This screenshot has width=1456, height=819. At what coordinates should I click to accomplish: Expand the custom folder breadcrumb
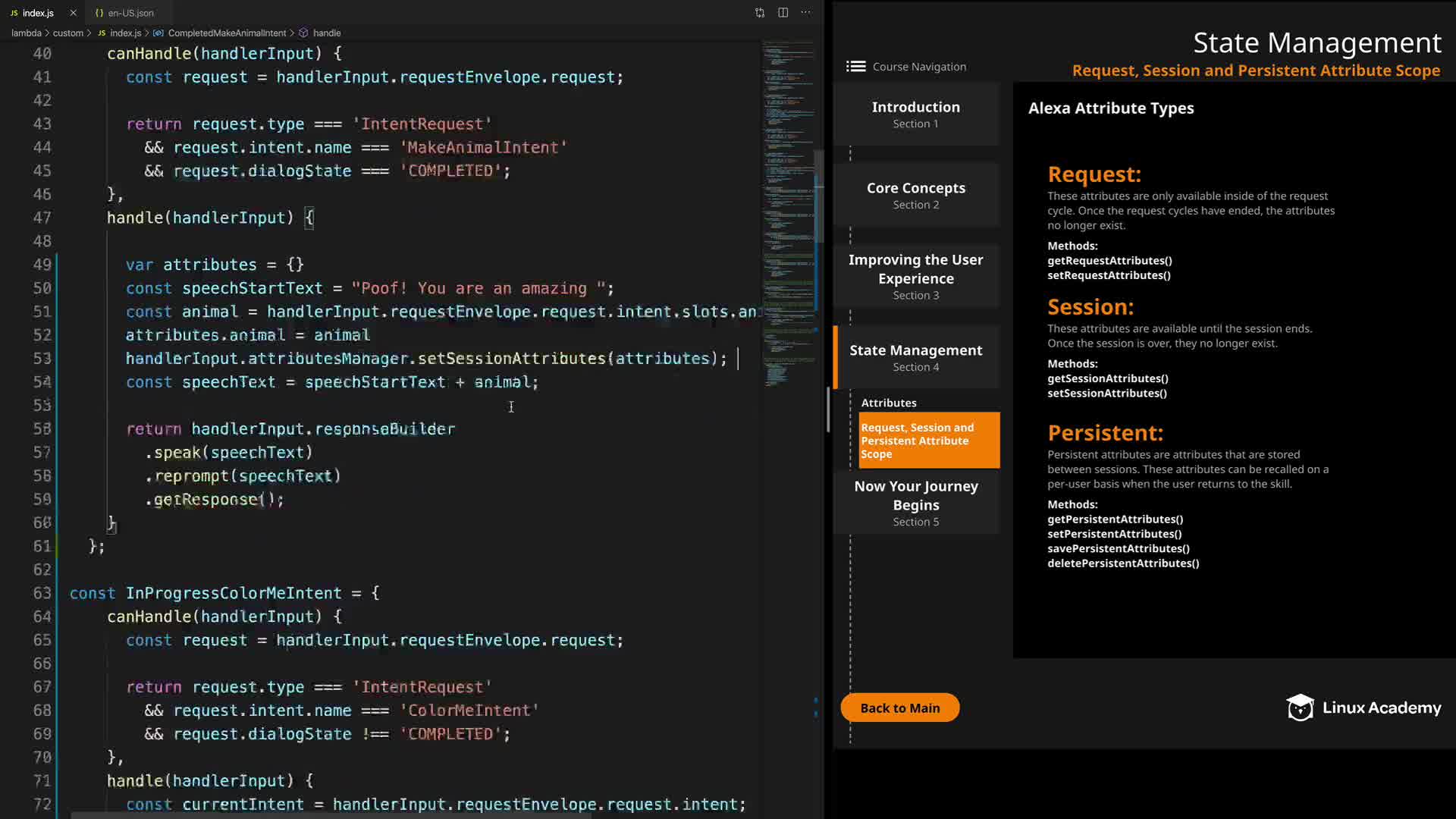pos(68,33)
